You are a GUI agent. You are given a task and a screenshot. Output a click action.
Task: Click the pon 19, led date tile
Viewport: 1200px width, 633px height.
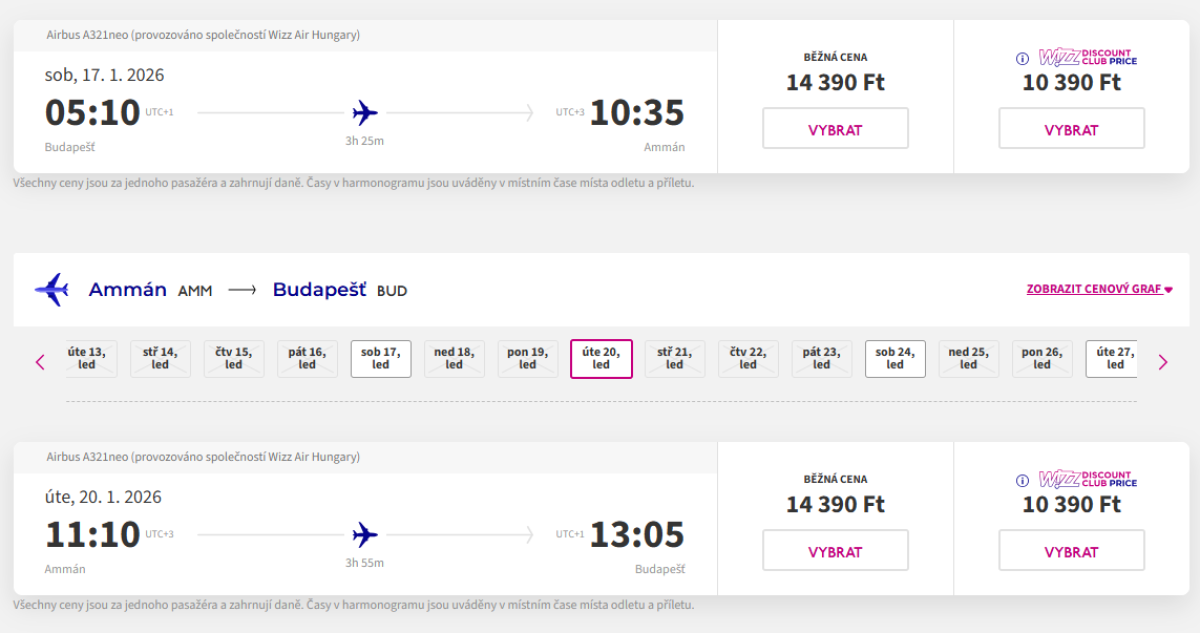tap(528, 358)
